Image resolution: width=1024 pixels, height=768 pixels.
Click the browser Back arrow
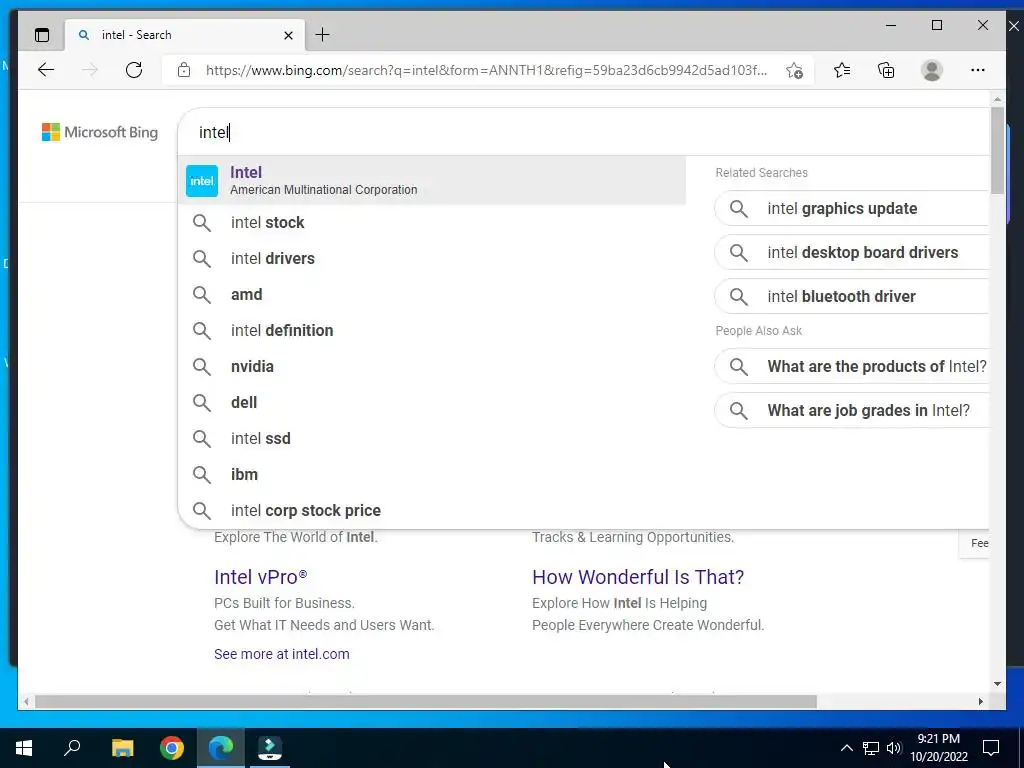(x=46, y=70)
